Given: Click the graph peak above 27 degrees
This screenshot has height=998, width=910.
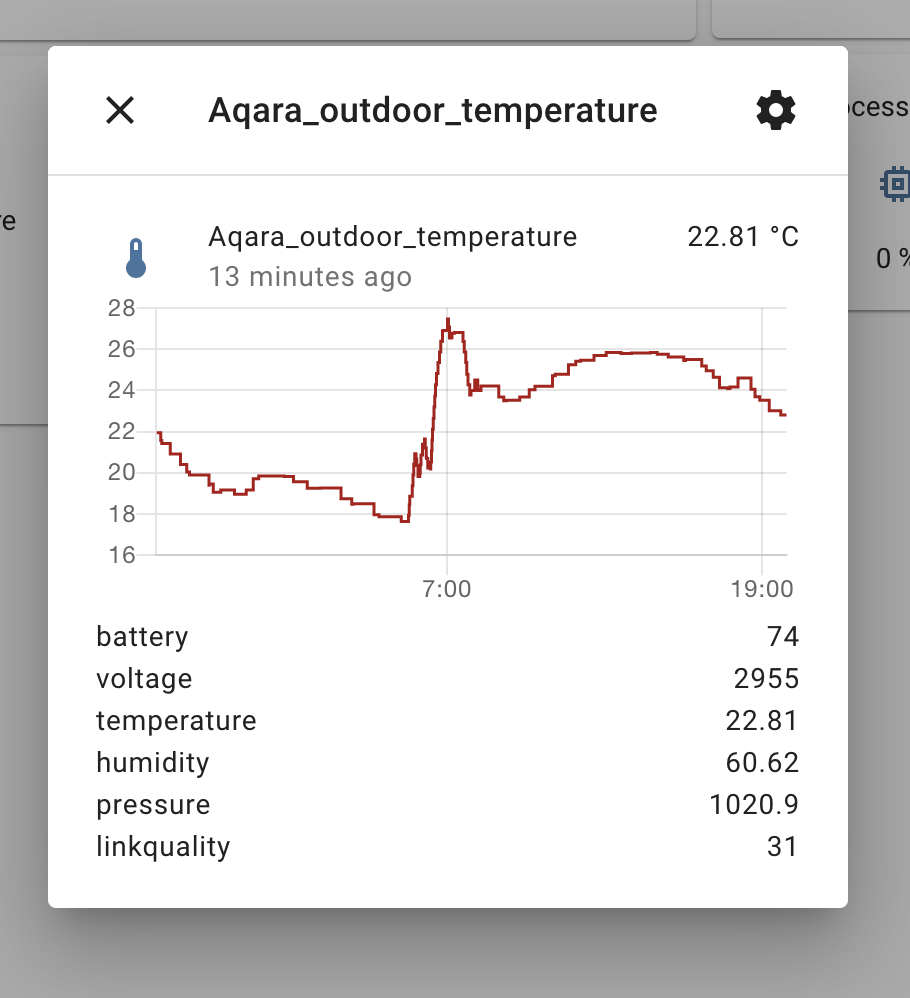Looking at the screenshot, I should pos(447,318).
